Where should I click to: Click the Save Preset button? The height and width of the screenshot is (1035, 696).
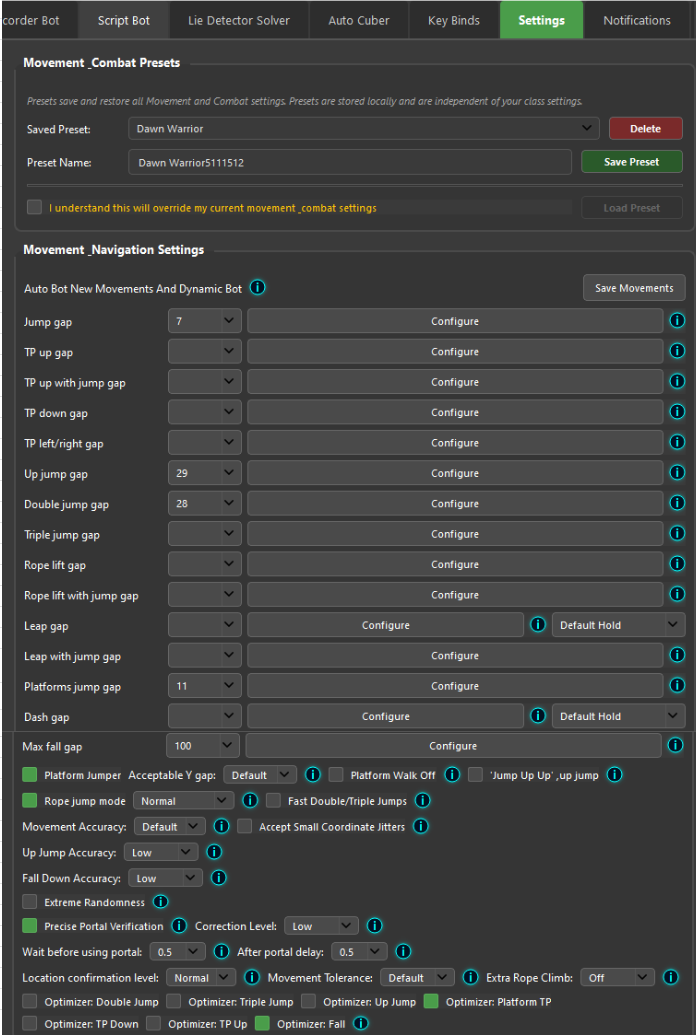[631, 161]
